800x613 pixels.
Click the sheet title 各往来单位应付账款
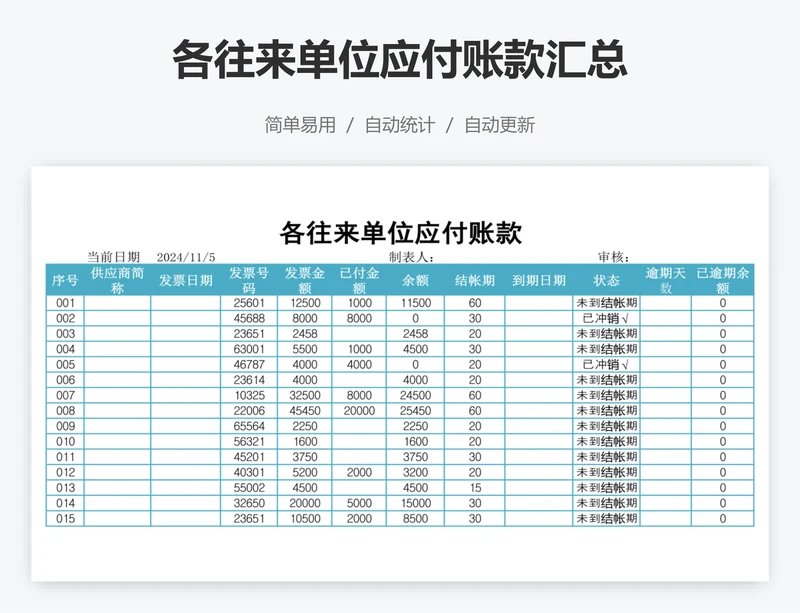tap(401, 233)
